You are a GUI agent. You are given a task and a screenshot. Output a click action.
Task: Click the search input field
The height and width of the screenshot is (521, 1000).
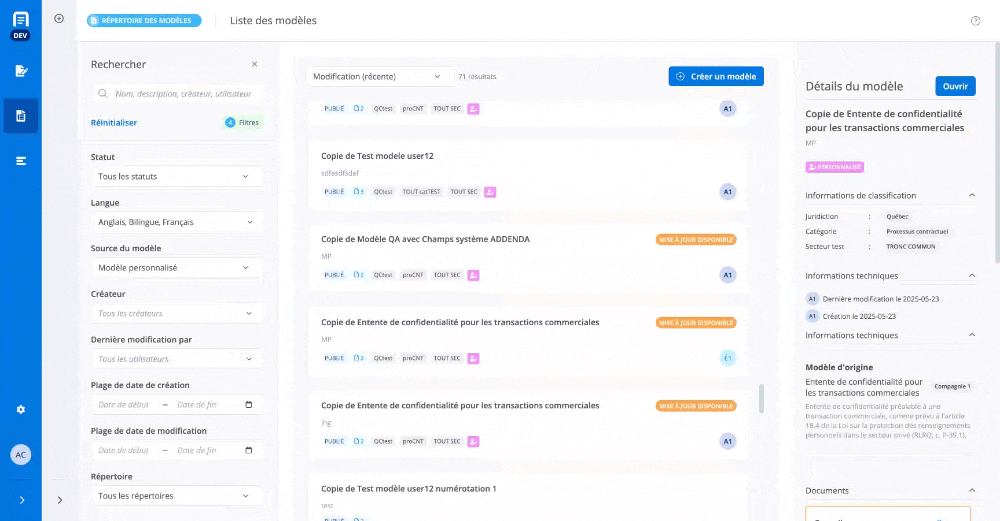coord(186,94)
